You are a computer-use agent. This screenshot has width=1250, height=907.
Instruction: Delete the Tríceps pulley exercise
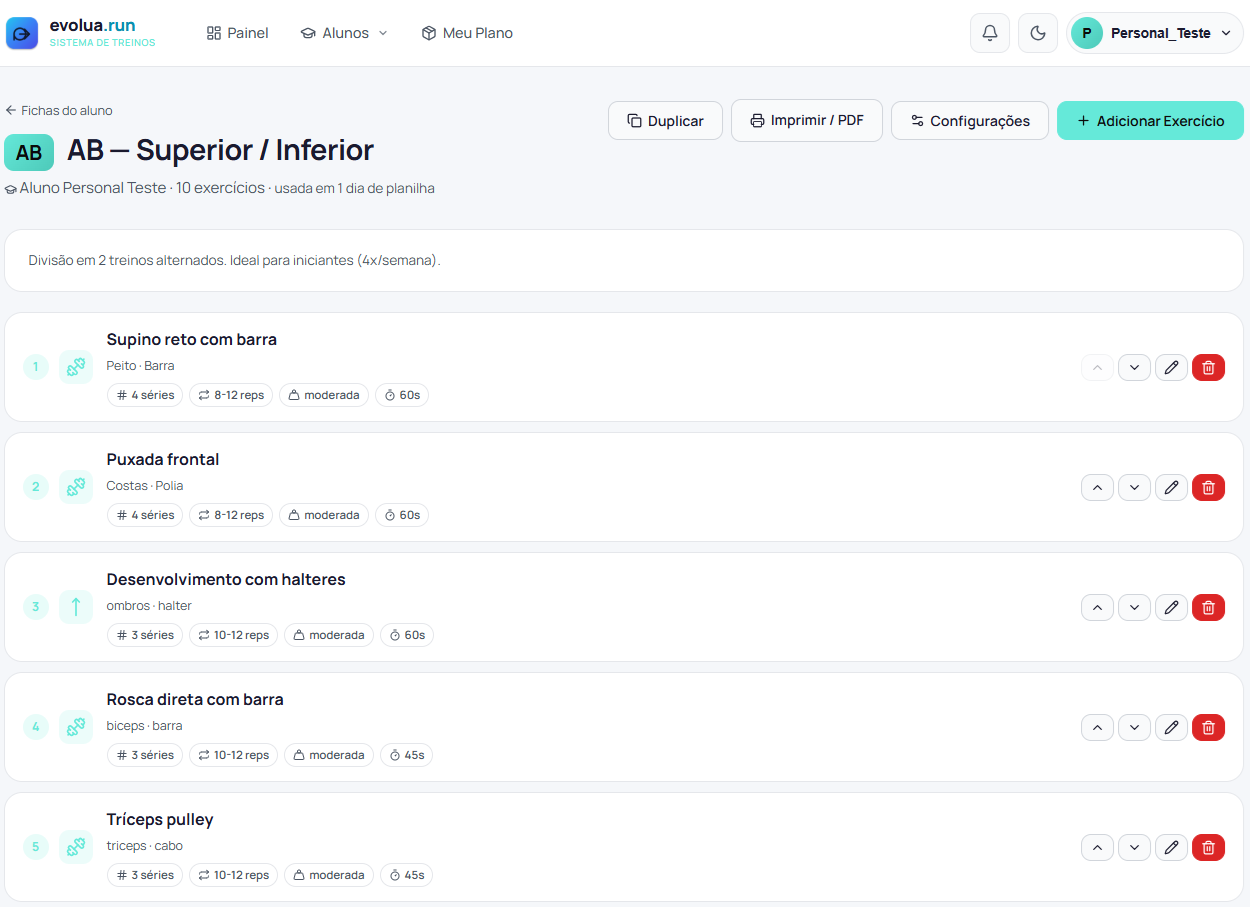tap(1208, 847)
